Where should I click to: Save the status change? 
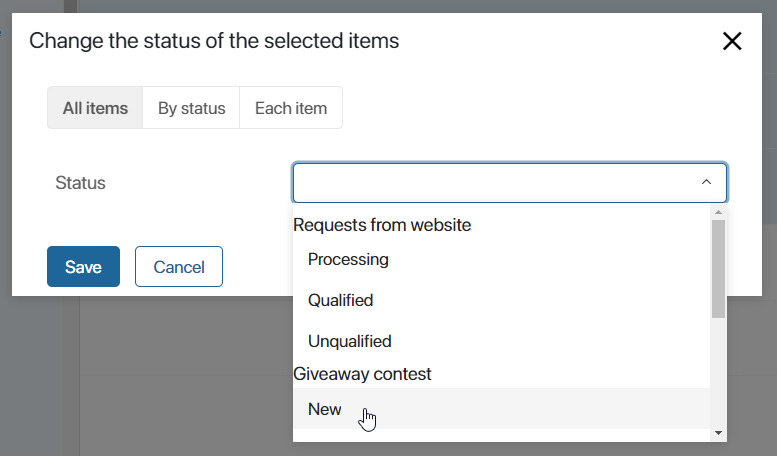(83, 267)
